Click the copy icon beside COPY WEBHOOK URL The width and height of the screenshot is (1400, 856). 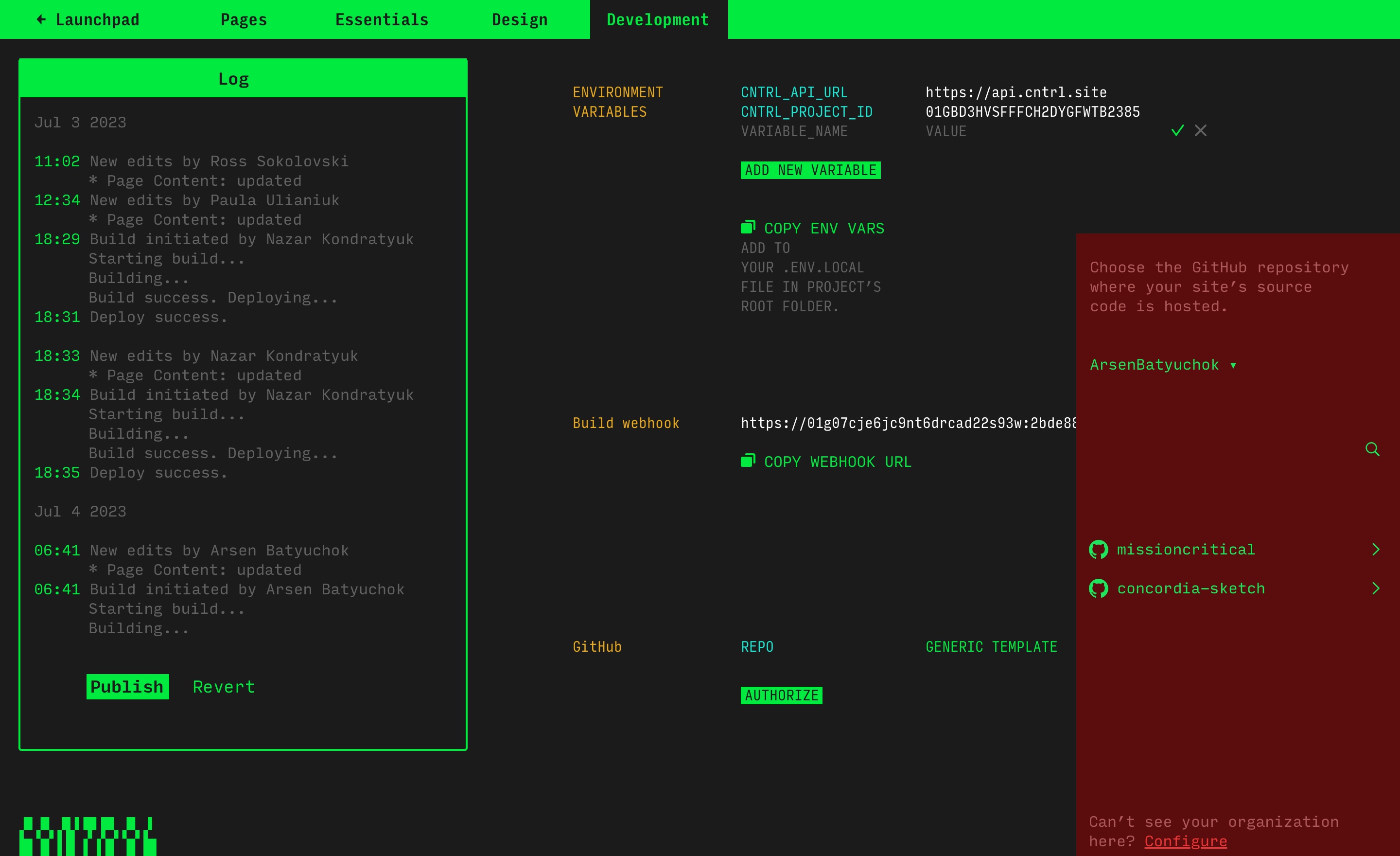748,461
